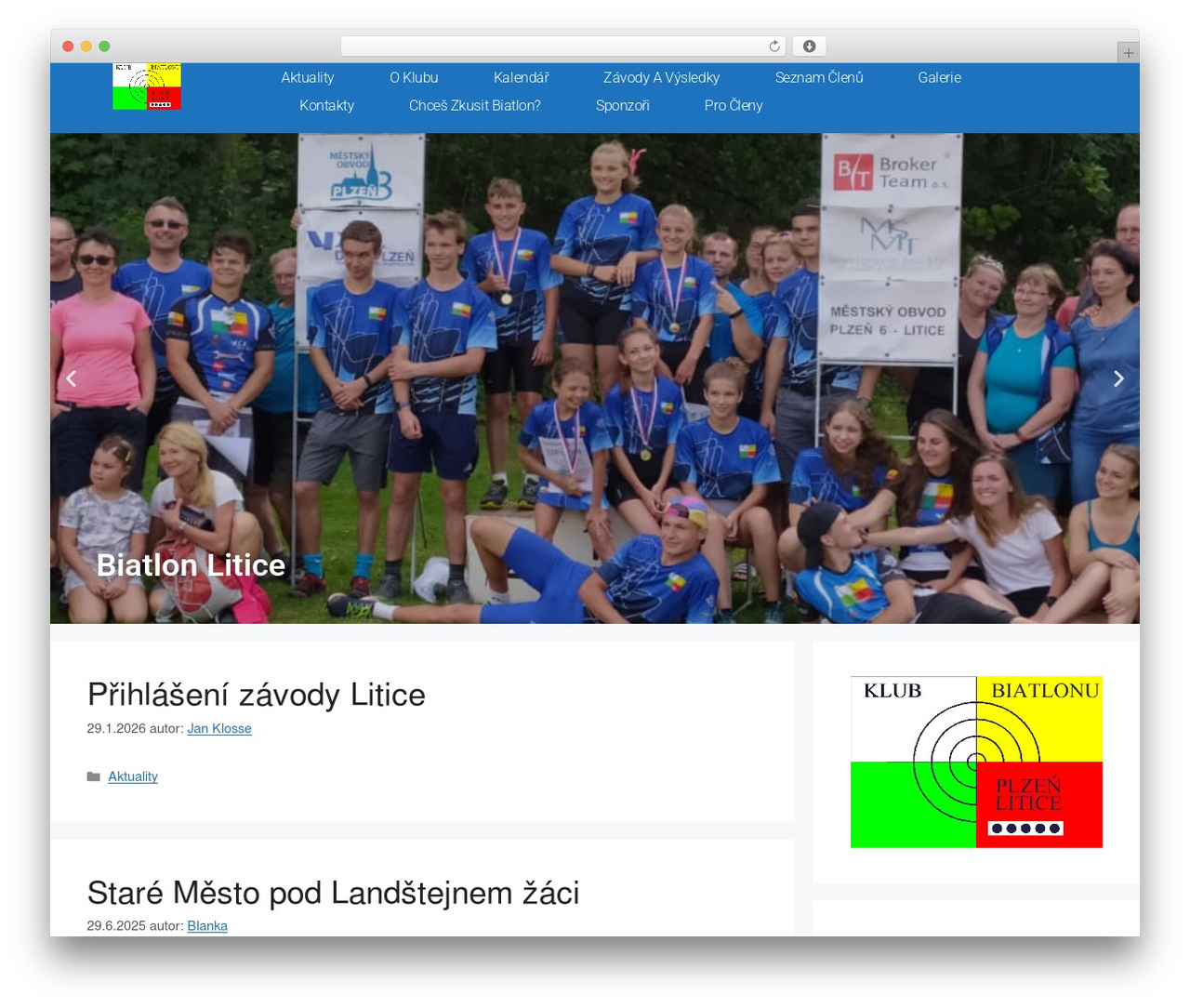1190x1008 pixels.
Task: Open the post Přihlášení závody Litice
Action: click(x=257, y=695)
